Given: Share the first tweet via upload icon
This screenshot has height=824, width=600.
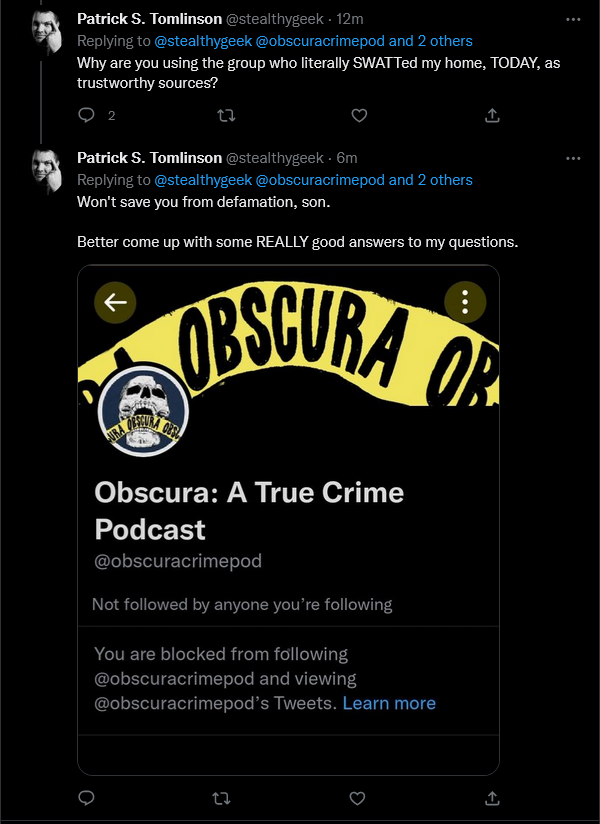Looking at the screenshot, I should point(492,115).
